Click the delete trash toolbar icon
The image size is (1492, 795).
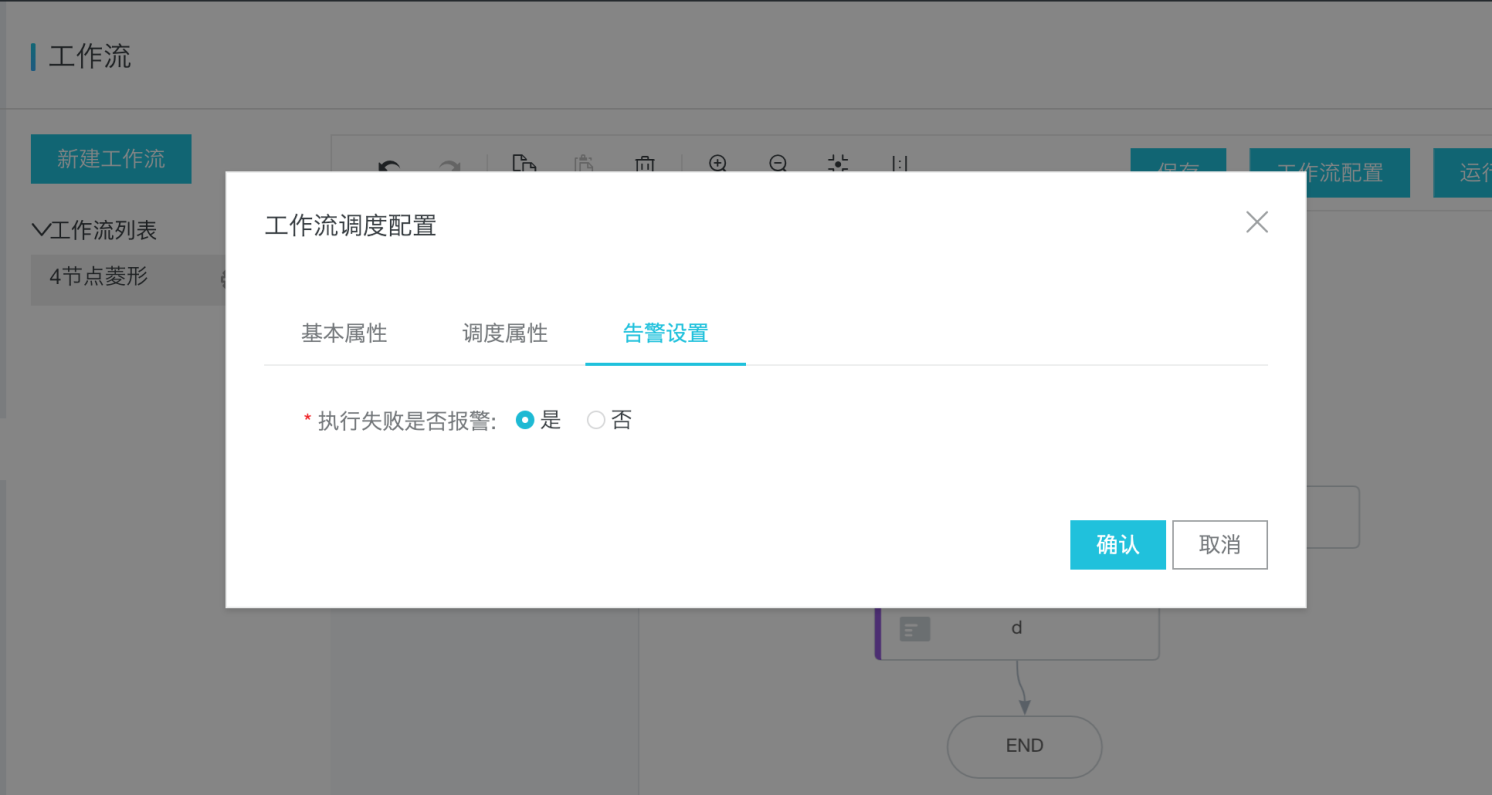645,164
